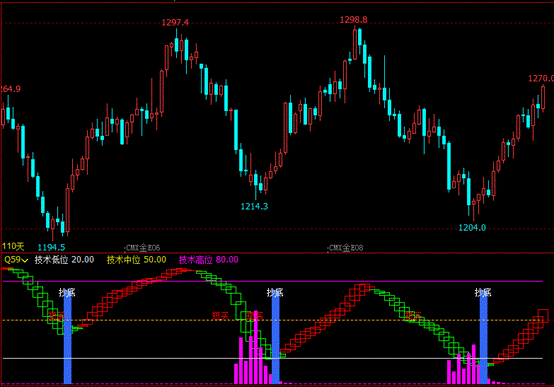
Task: Click the last red indicator box at right
Action: coord(543,315)
